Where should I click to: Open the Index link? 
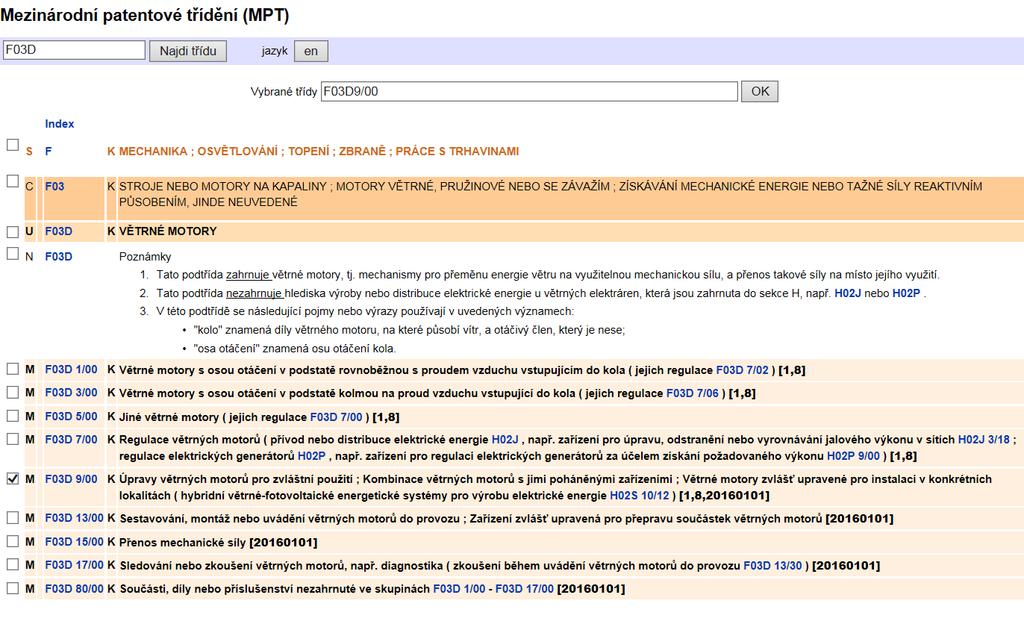pos(59,123)
